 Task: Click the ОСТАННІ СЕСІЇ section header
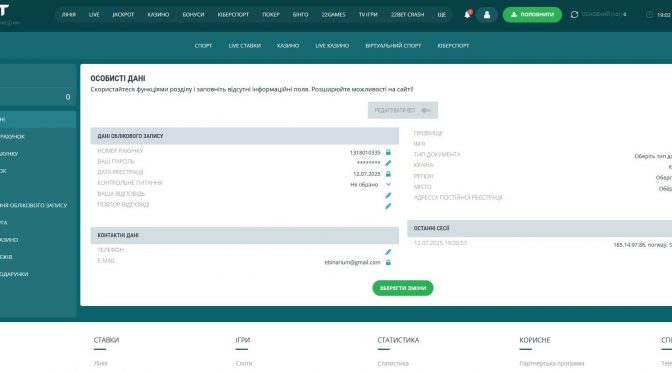tap(540, 228)
